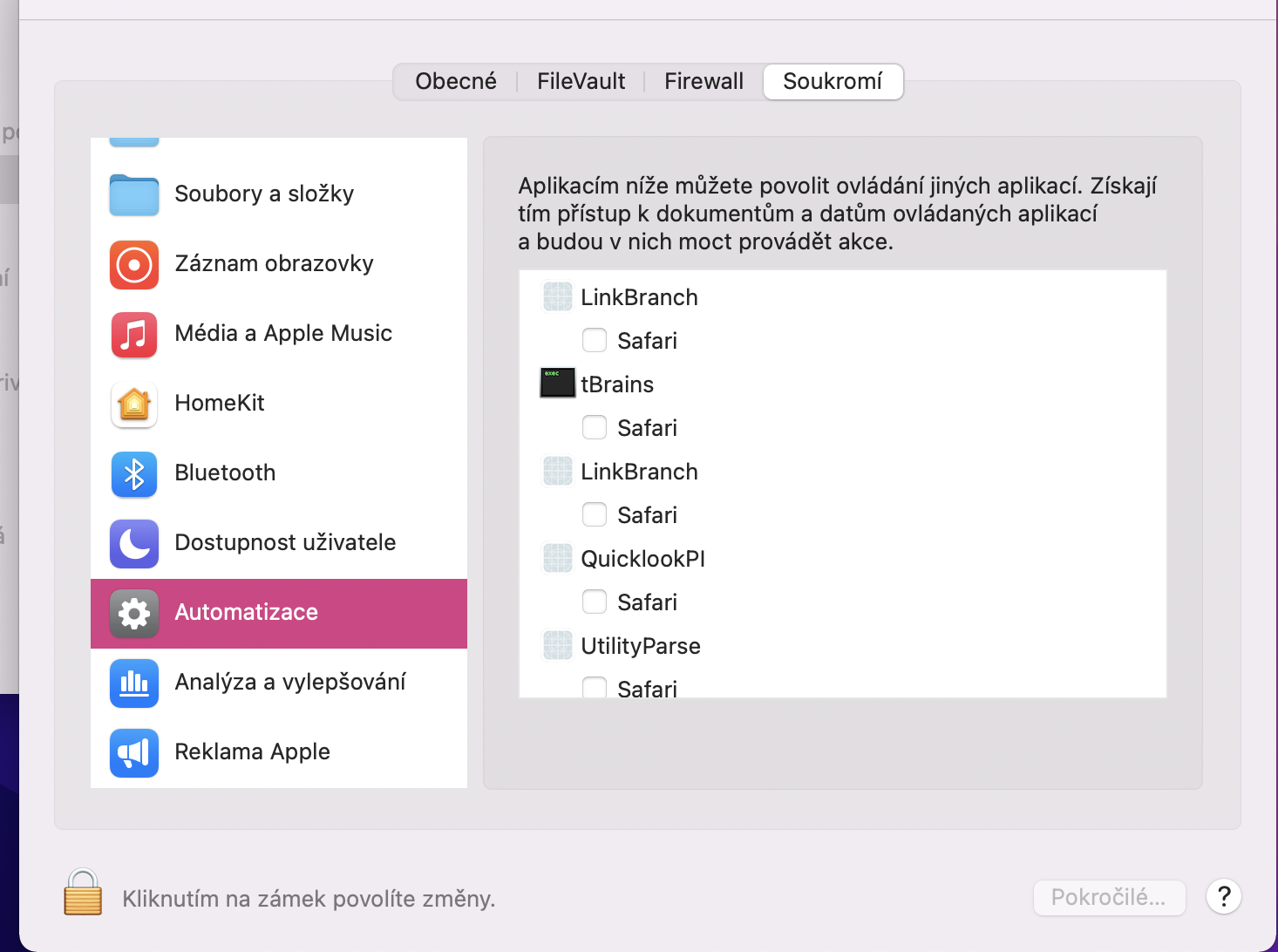Click the padlock icon to unlock changes
This screenshot has height=952, width=1278.
(x=83, y=893)
